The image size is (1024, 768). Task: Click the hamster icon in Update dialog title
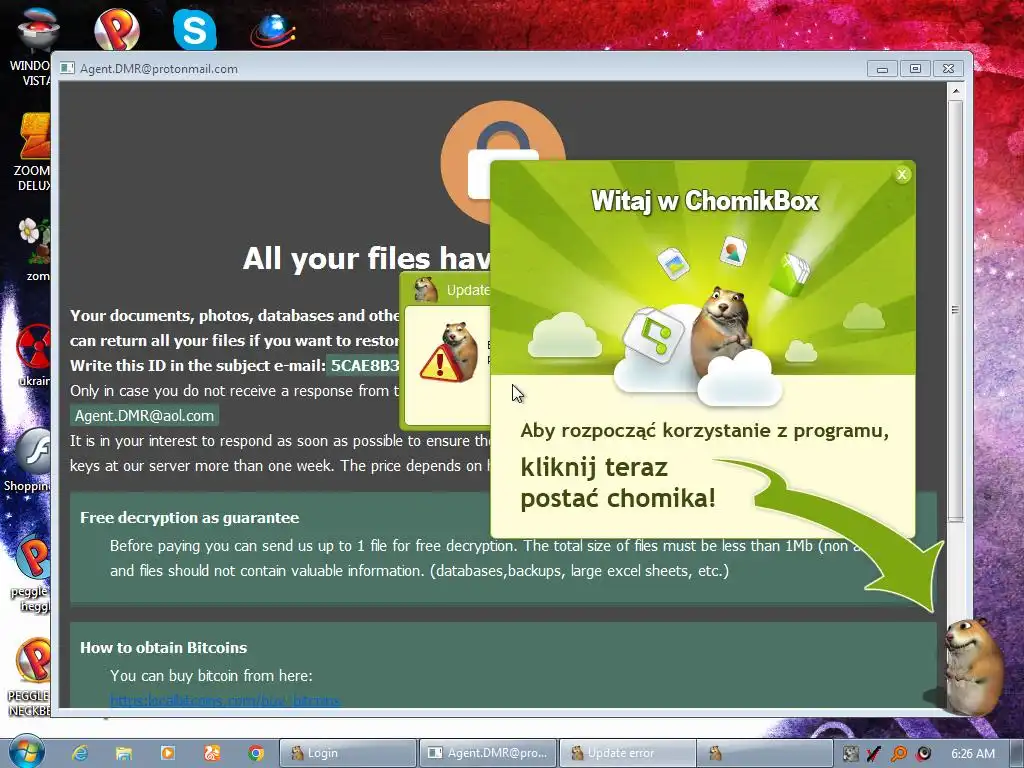(426, 289)
